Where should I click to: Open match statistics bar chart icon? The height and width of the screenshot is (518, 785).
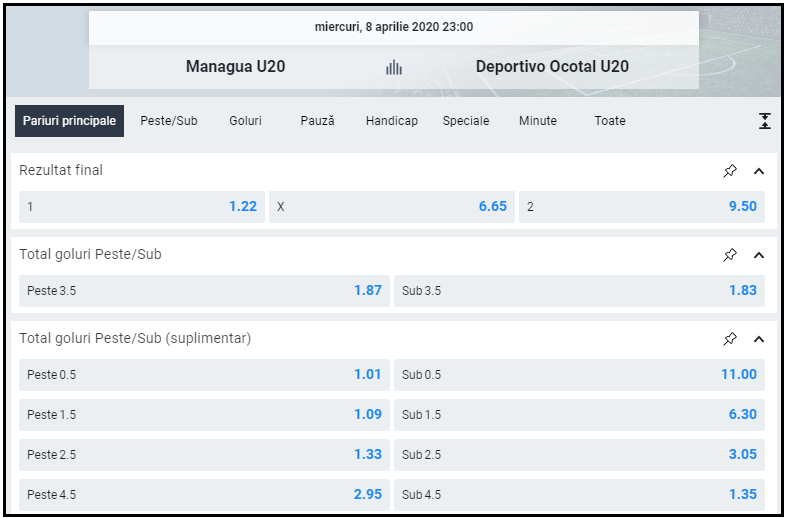pos(394,67)
